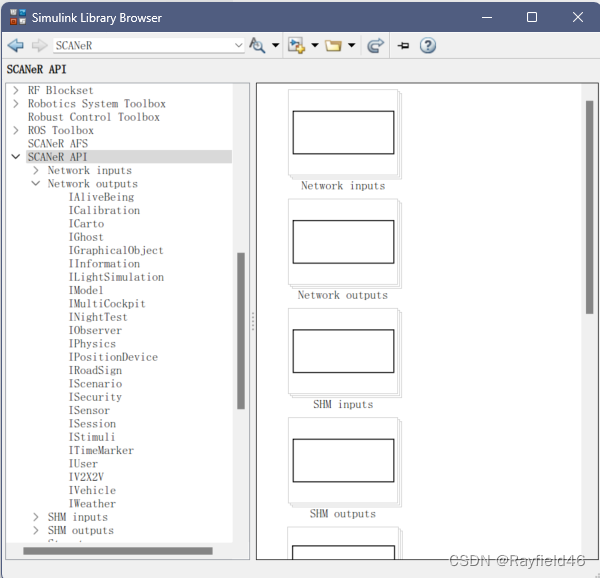The image size is (600, 578).
Task: Click the Simulink Library Browser title icon
Action: point(18,17)
